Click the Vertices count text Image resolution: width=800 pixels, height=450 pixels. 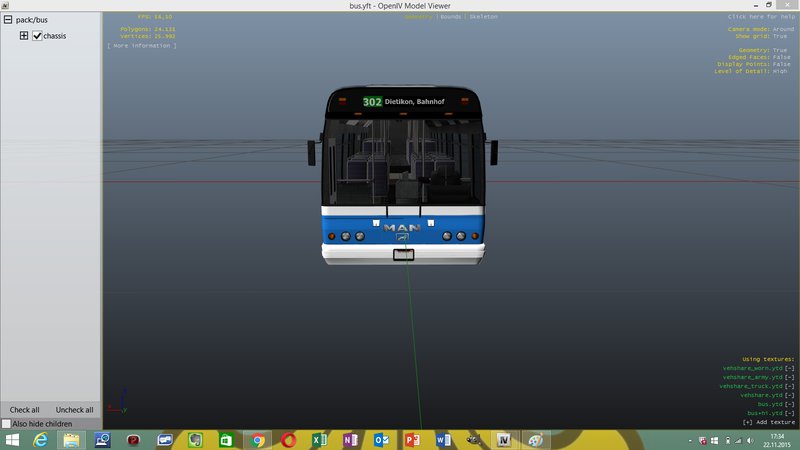147,36
